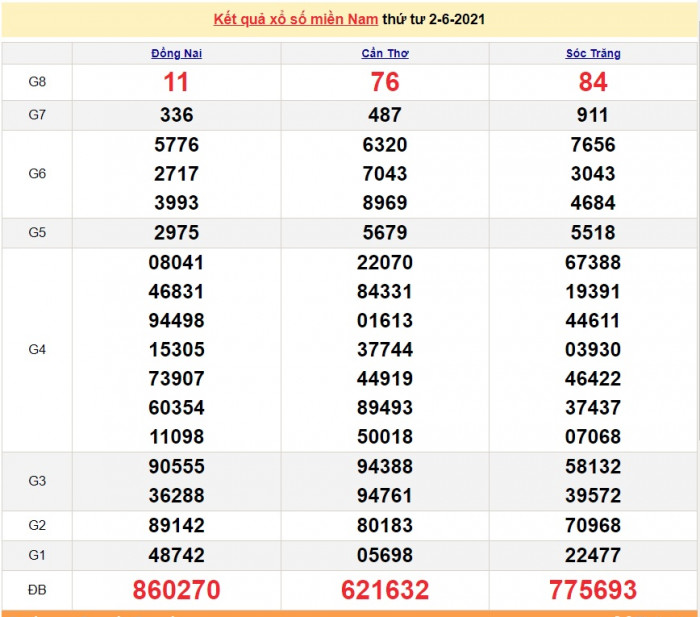Select the G2 result 80183 for Cần Thơ
Screen dimensions: 700x617
(385, 526)
